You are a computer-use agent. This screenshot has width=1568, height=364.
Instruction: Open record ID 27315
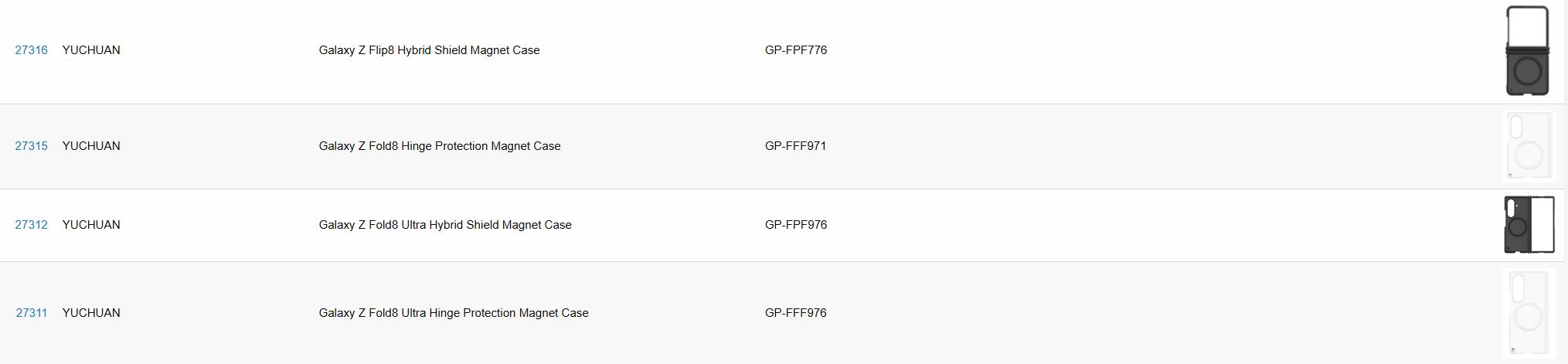(x=32, y=146)
